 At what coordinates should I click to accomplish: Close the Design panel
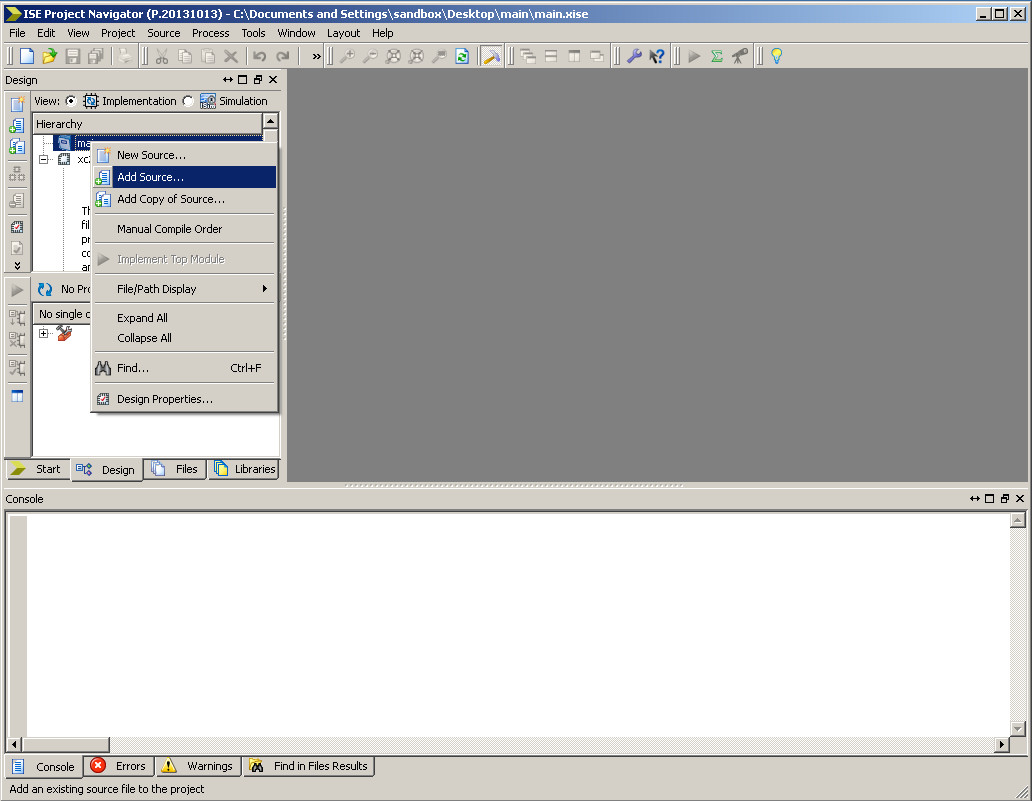point(273,80)
